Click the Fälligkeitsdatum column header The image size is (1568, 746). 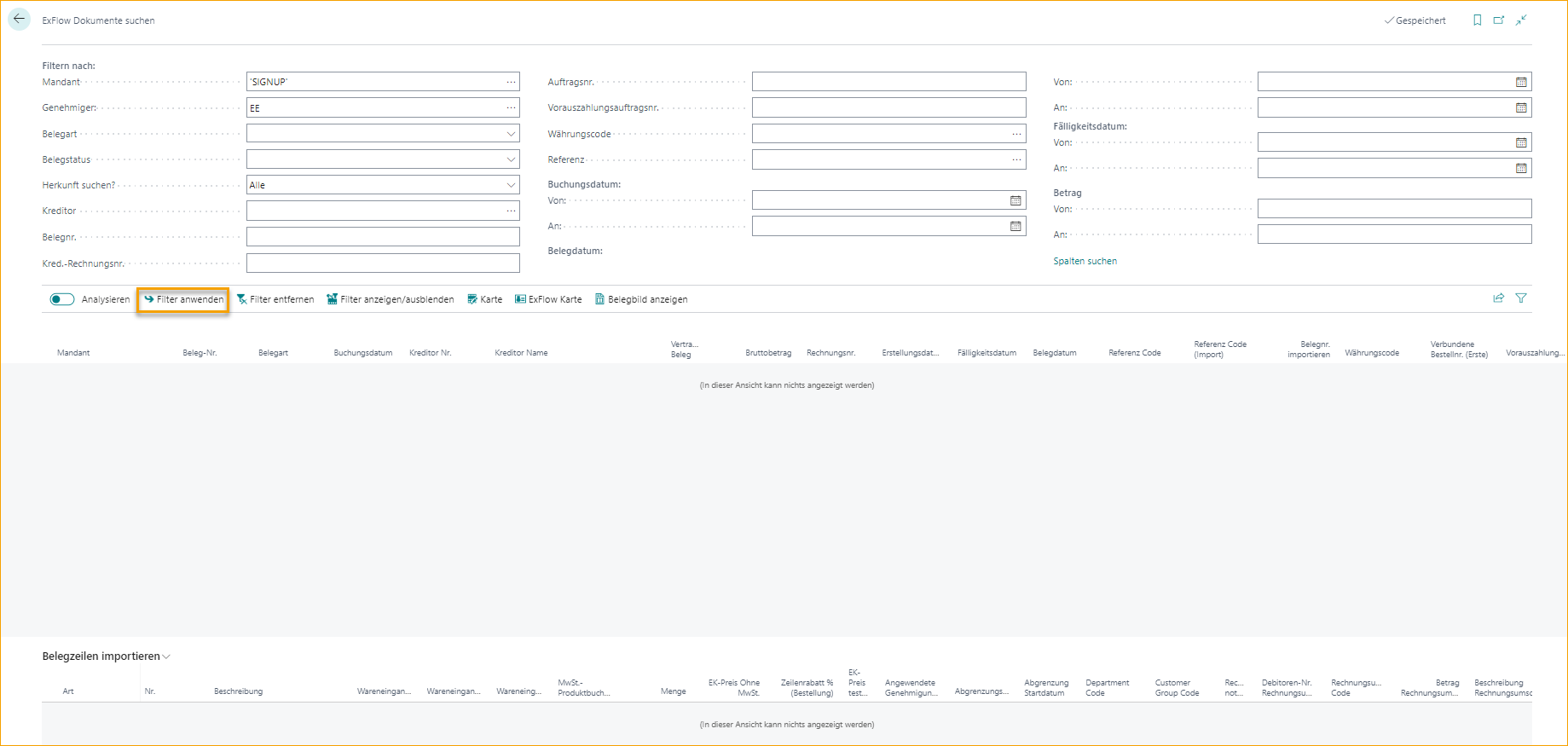(x=987, y=353)
